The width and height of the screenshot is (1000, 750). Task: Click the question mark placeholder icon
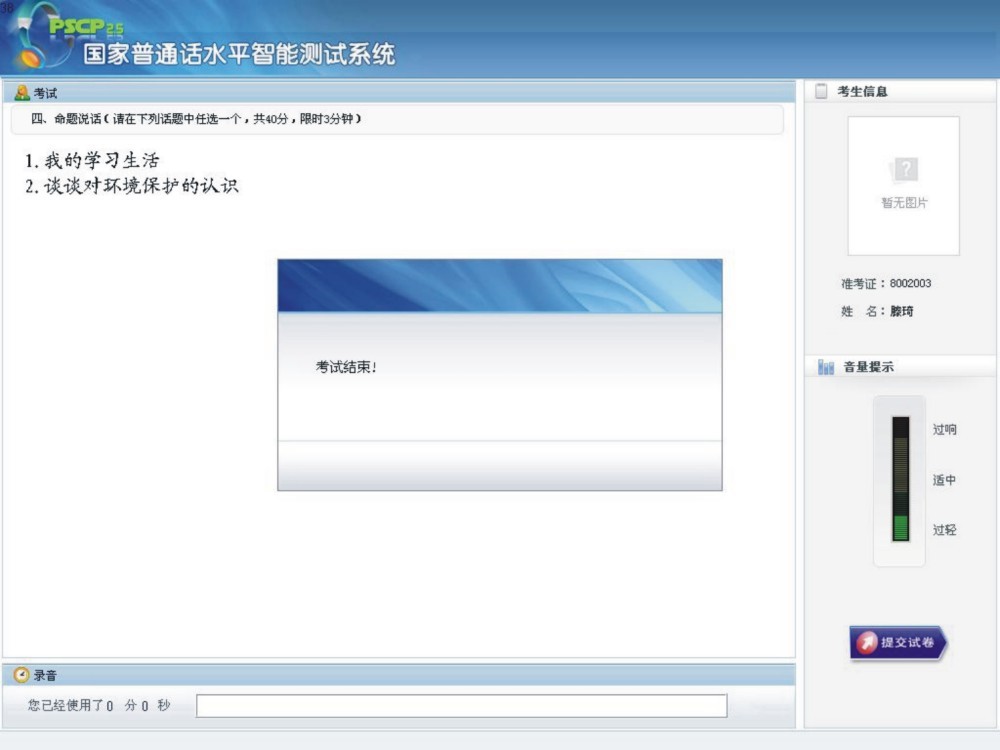click(904, 170)
